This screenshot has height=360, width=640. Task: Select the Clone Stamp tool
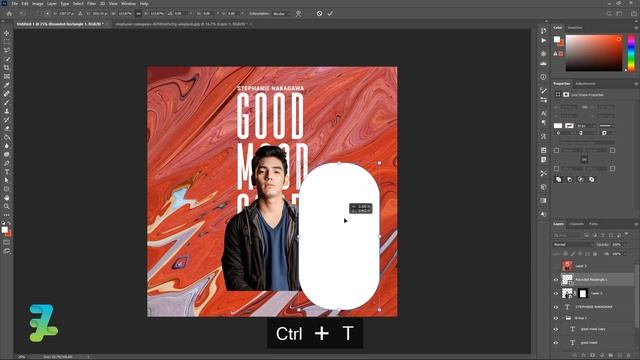click(x=7, y=111)
